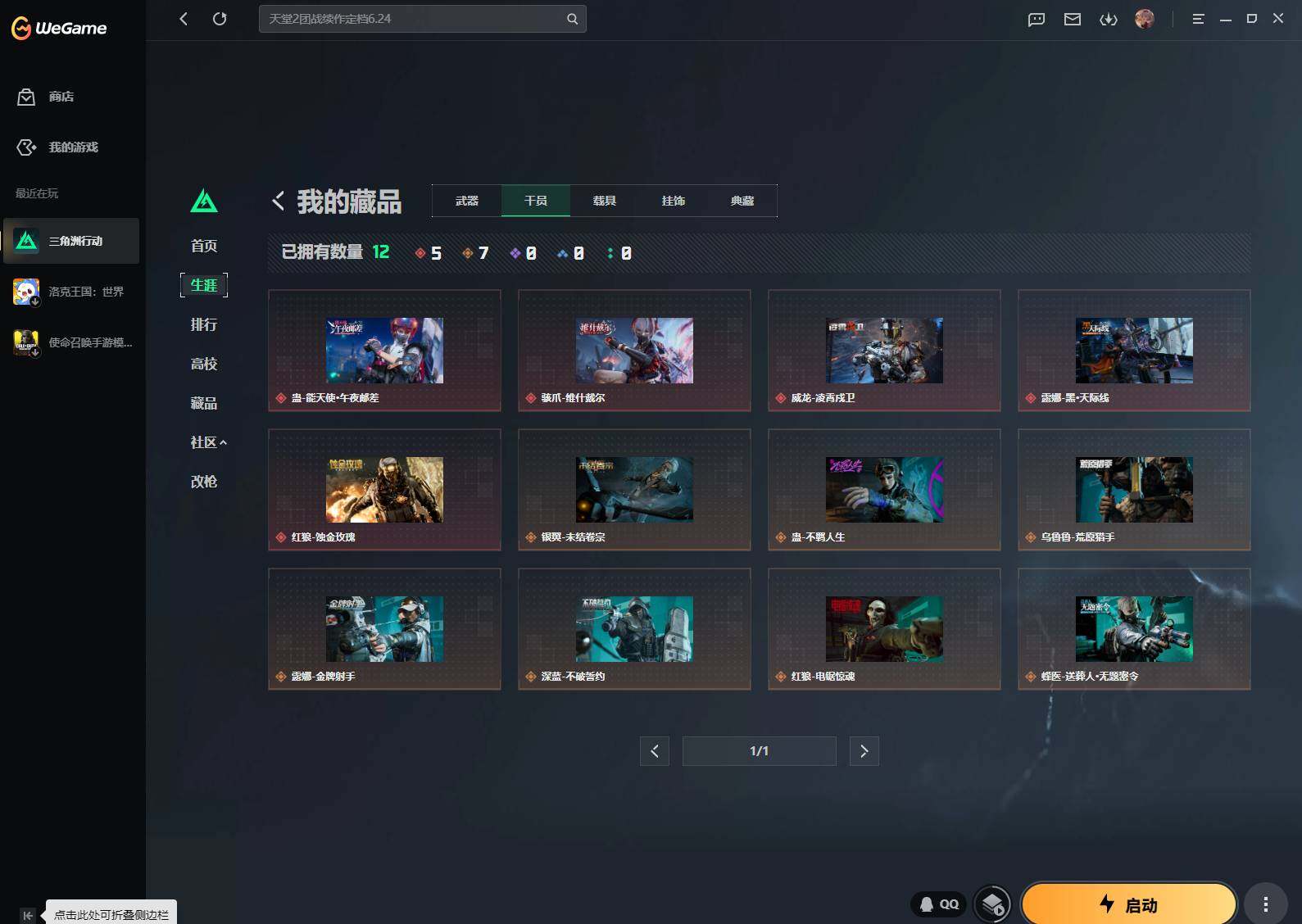Expand the 社区 community submenu
Screen dimensions: 1302x924
click(208, 442)
